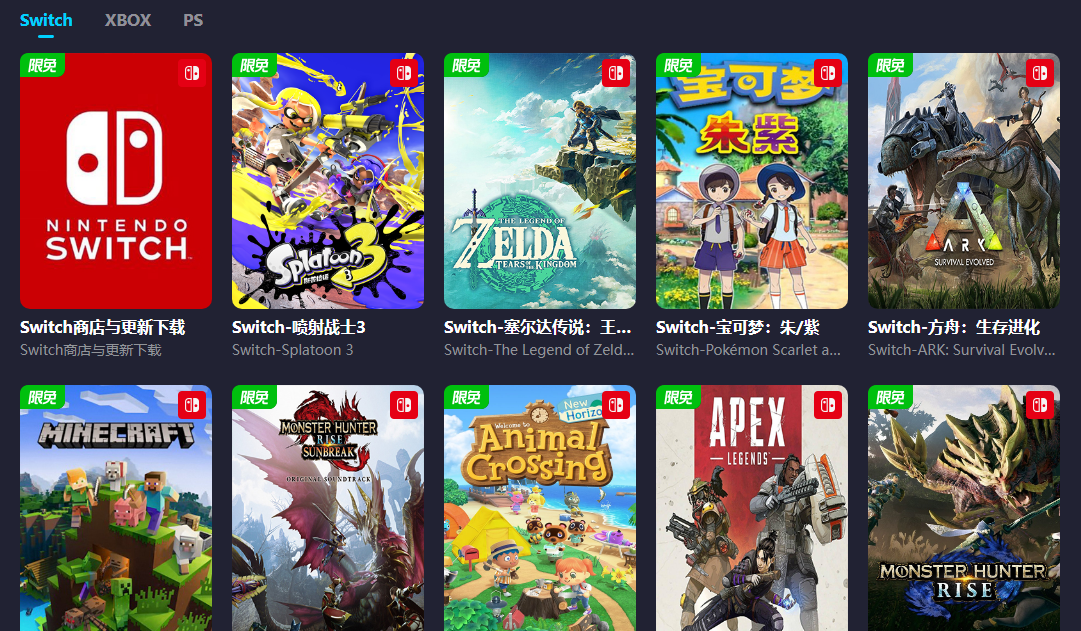Image resolution: width=1081 pixels, height=631 pixels.
Task: Click Switch icon on Apex Legends cover
Action: (828, 405)
